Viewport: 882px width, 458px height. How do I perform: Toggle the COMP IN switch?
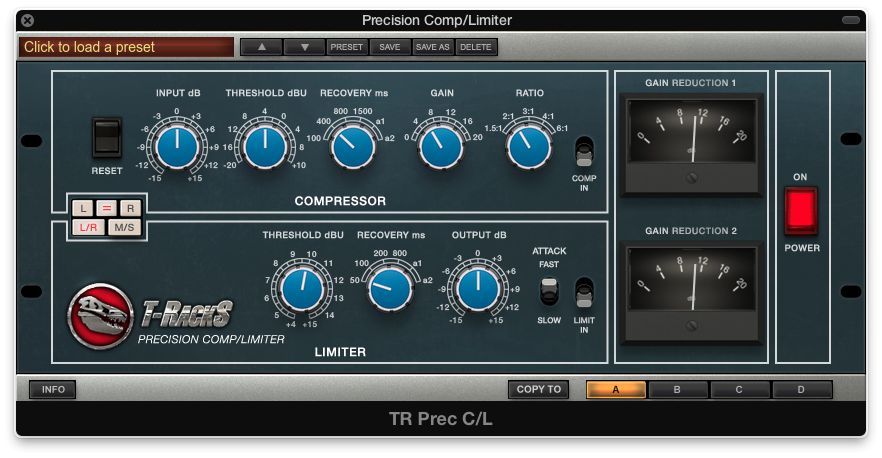point(584,152)
